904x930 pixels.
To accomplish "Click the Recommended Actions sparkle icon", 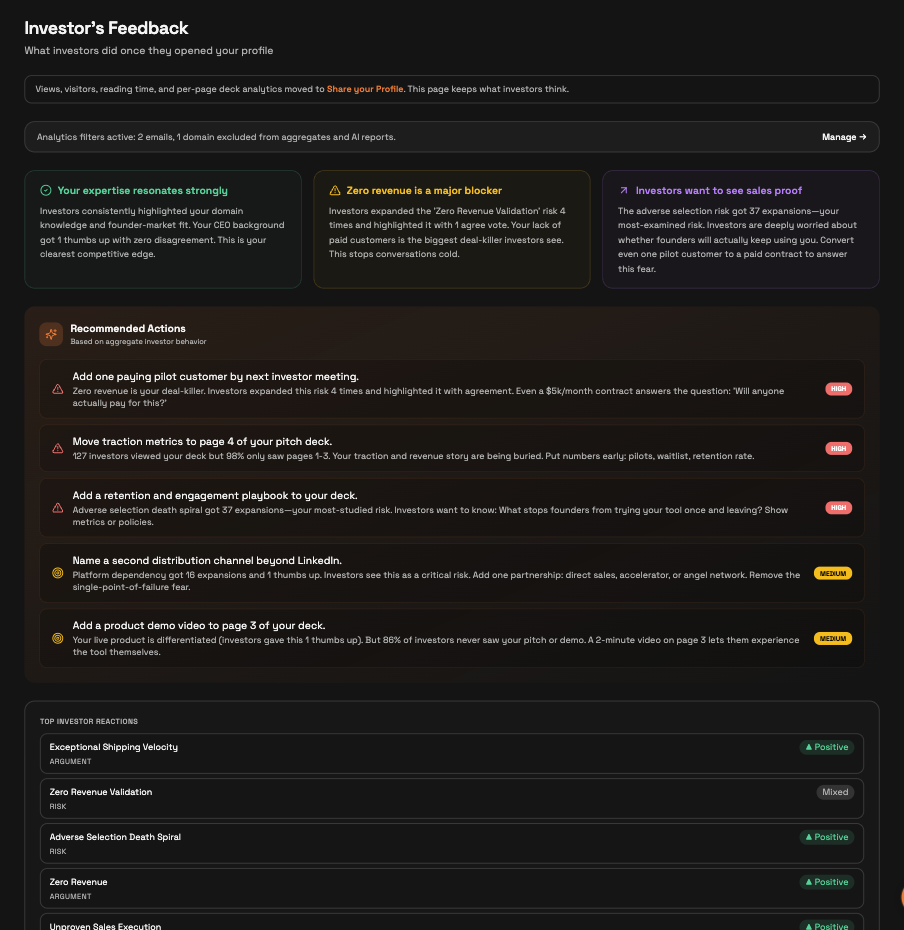I will 51,335.
